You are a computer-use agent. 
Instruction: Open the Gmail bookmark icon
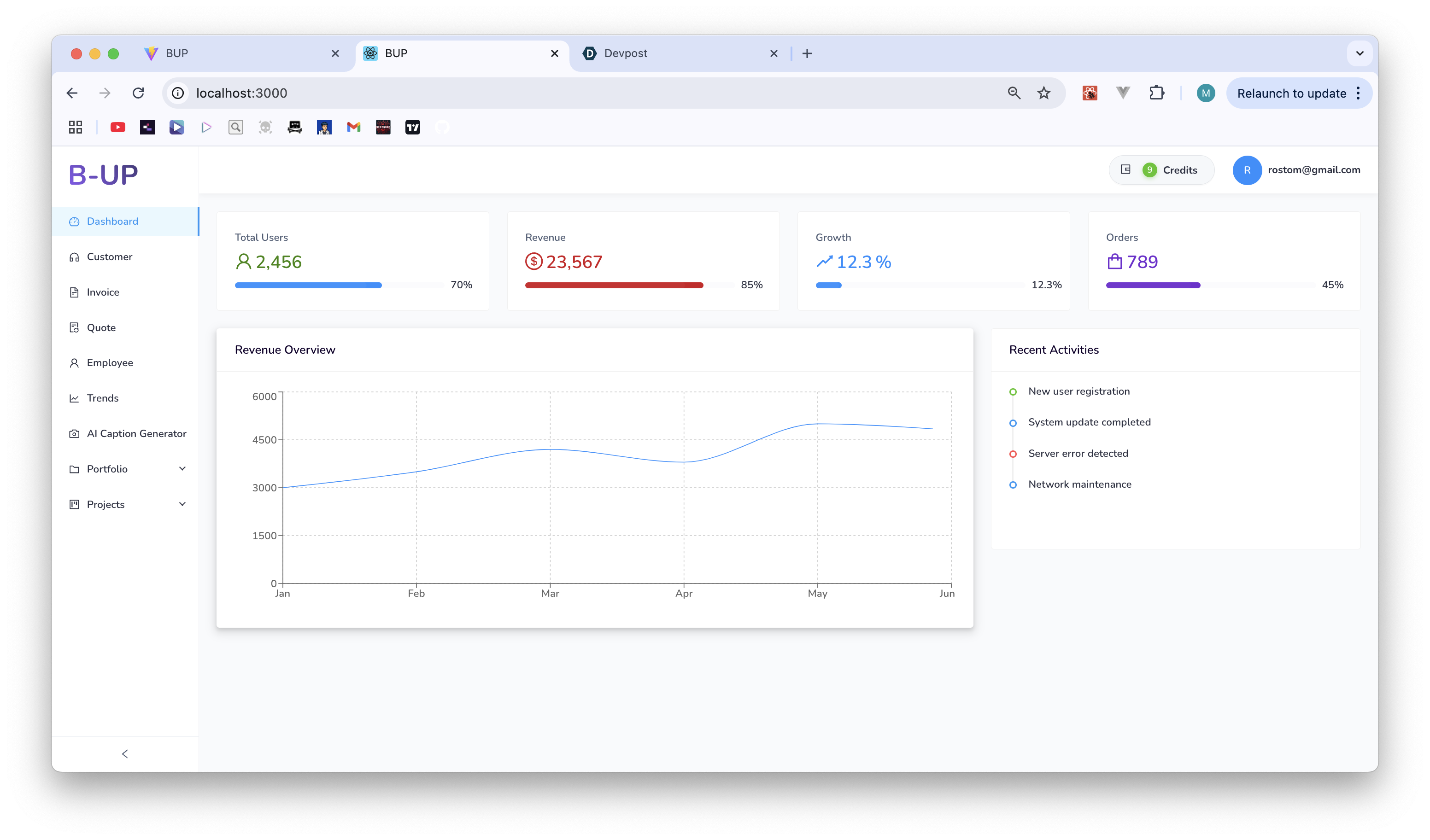tap(353, 127)
